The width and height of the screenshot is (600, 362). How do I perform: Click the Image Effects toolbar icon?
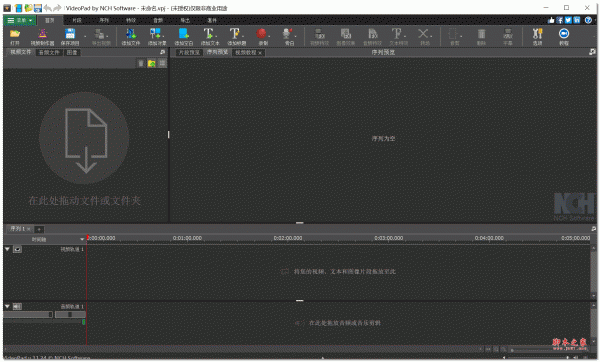(346, 34)
